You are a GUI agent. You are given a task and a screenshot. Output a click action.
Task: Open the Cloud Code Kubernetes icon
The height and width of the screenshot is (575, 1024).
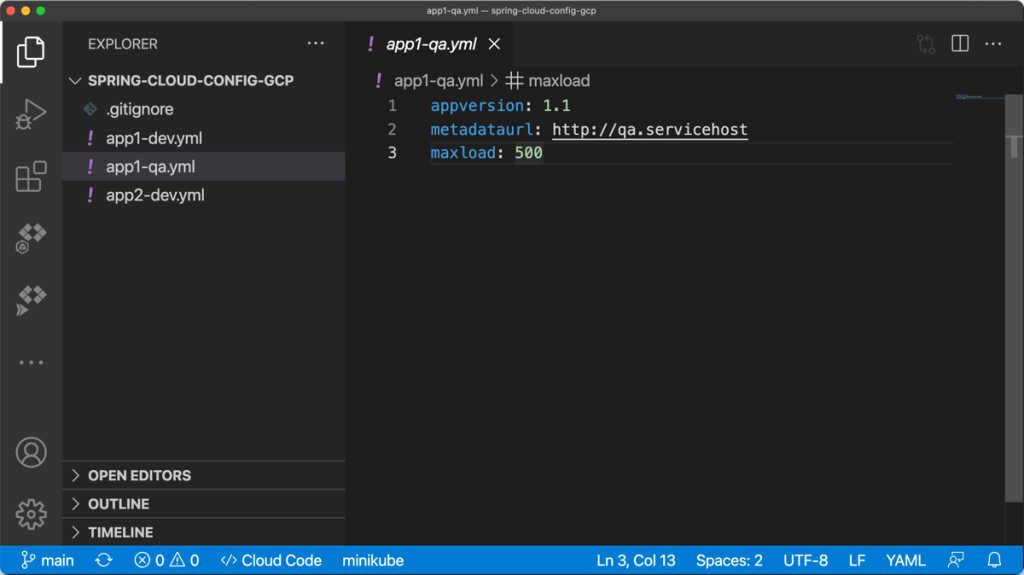click(31, 238)
